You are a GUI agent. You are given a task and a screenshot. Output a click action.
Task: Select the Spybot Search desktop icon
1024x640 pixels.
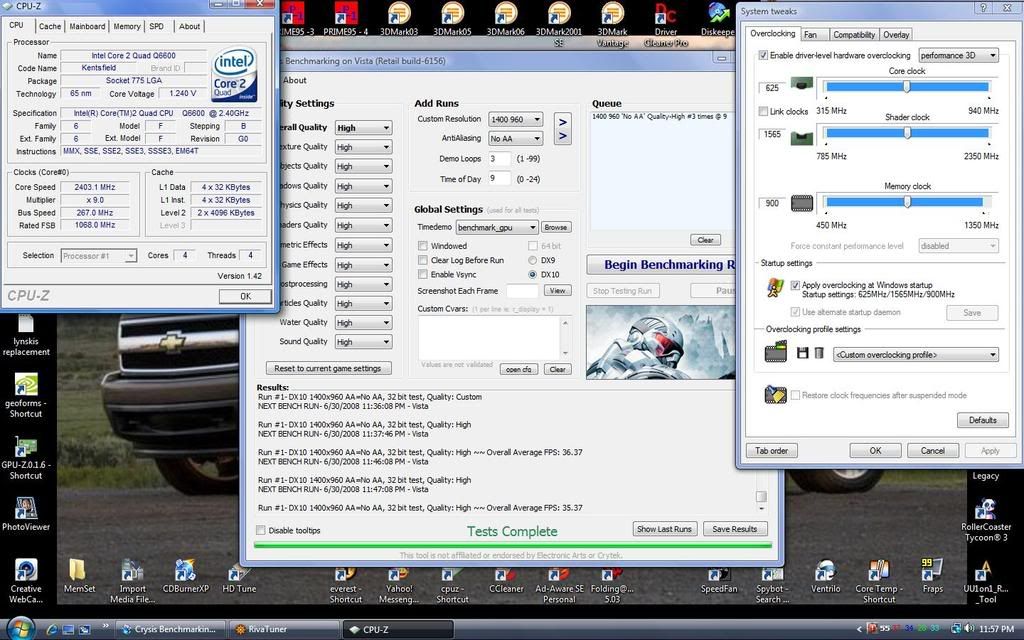(770, 586)
